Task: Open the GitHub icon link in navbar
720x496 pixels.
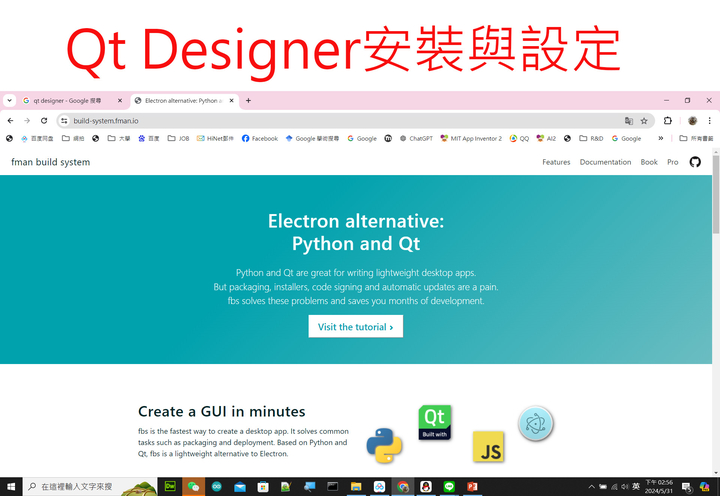Action: 695,162
